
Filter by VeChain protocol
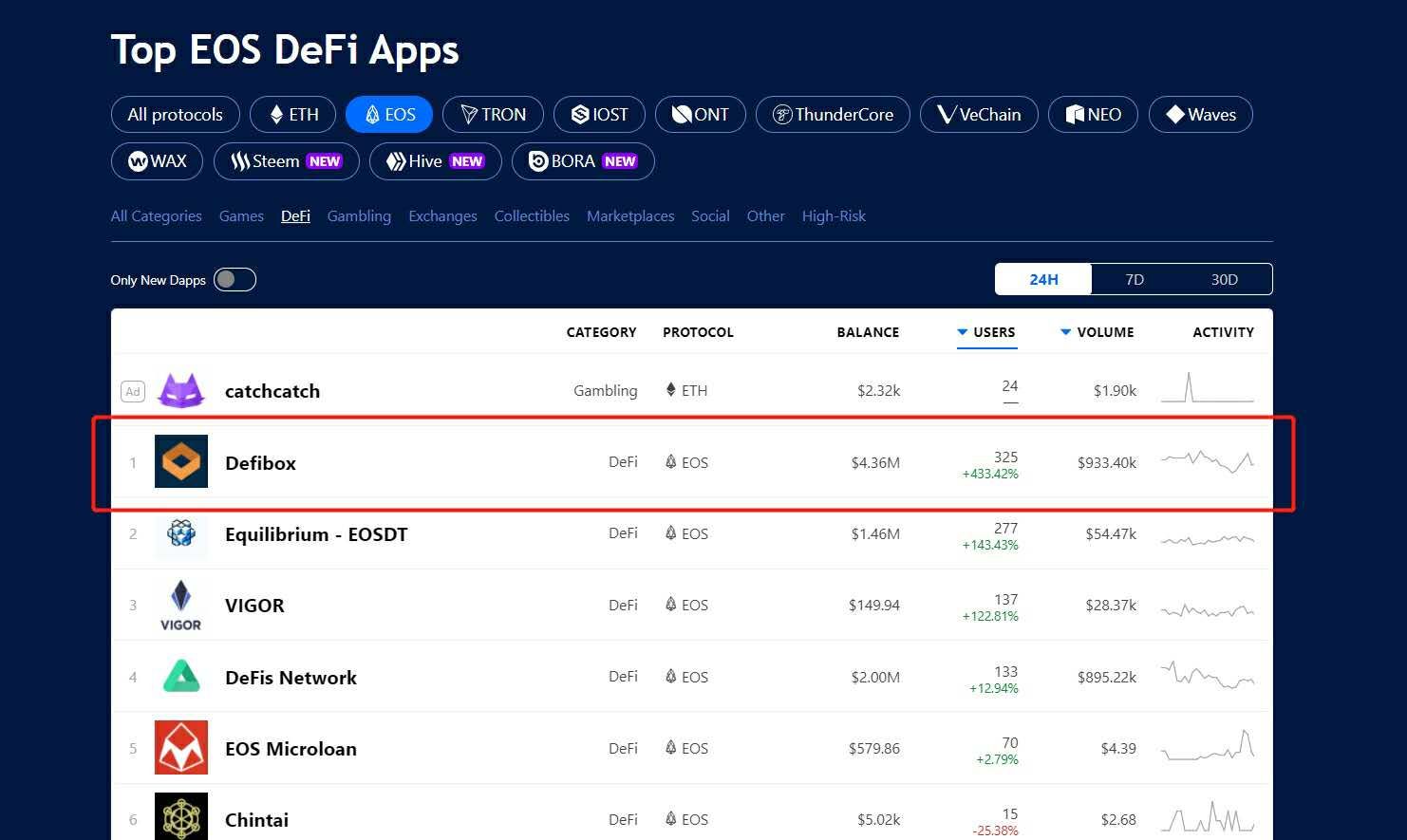979,114
